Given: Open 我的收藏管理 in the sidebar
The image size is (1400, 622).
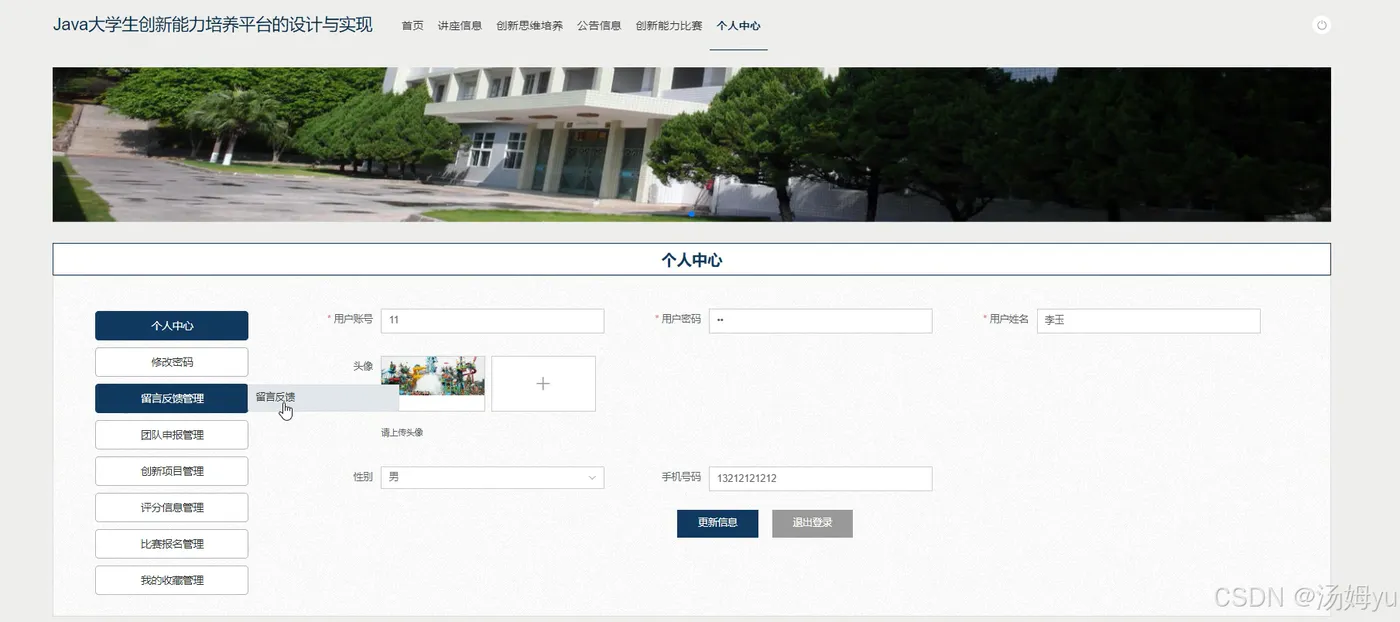Looking at the screenshot, I should pyautogui.click(x=172, y=580).
